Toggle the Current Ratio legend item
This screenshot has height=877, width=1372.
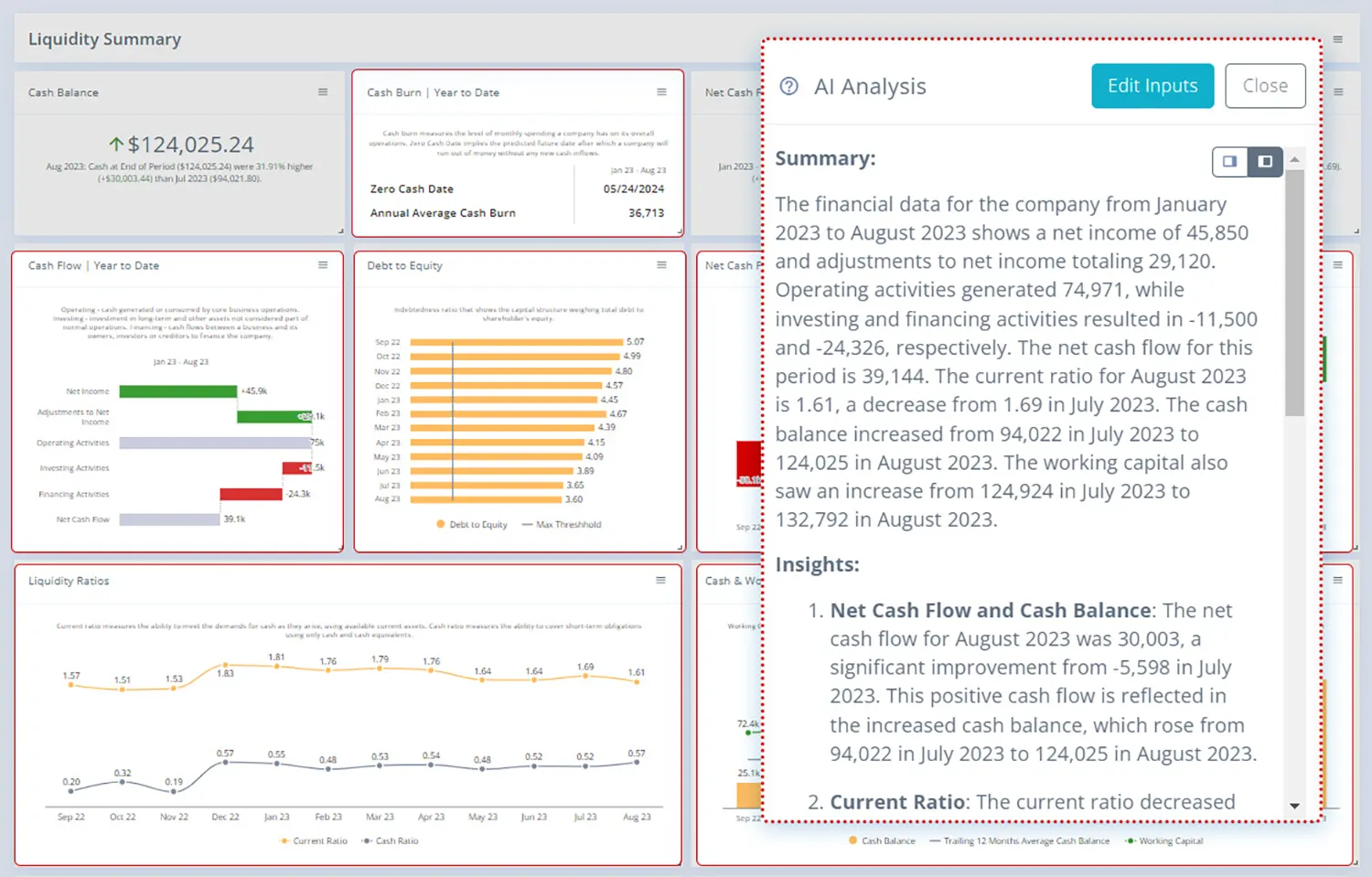tap(315, 840)
